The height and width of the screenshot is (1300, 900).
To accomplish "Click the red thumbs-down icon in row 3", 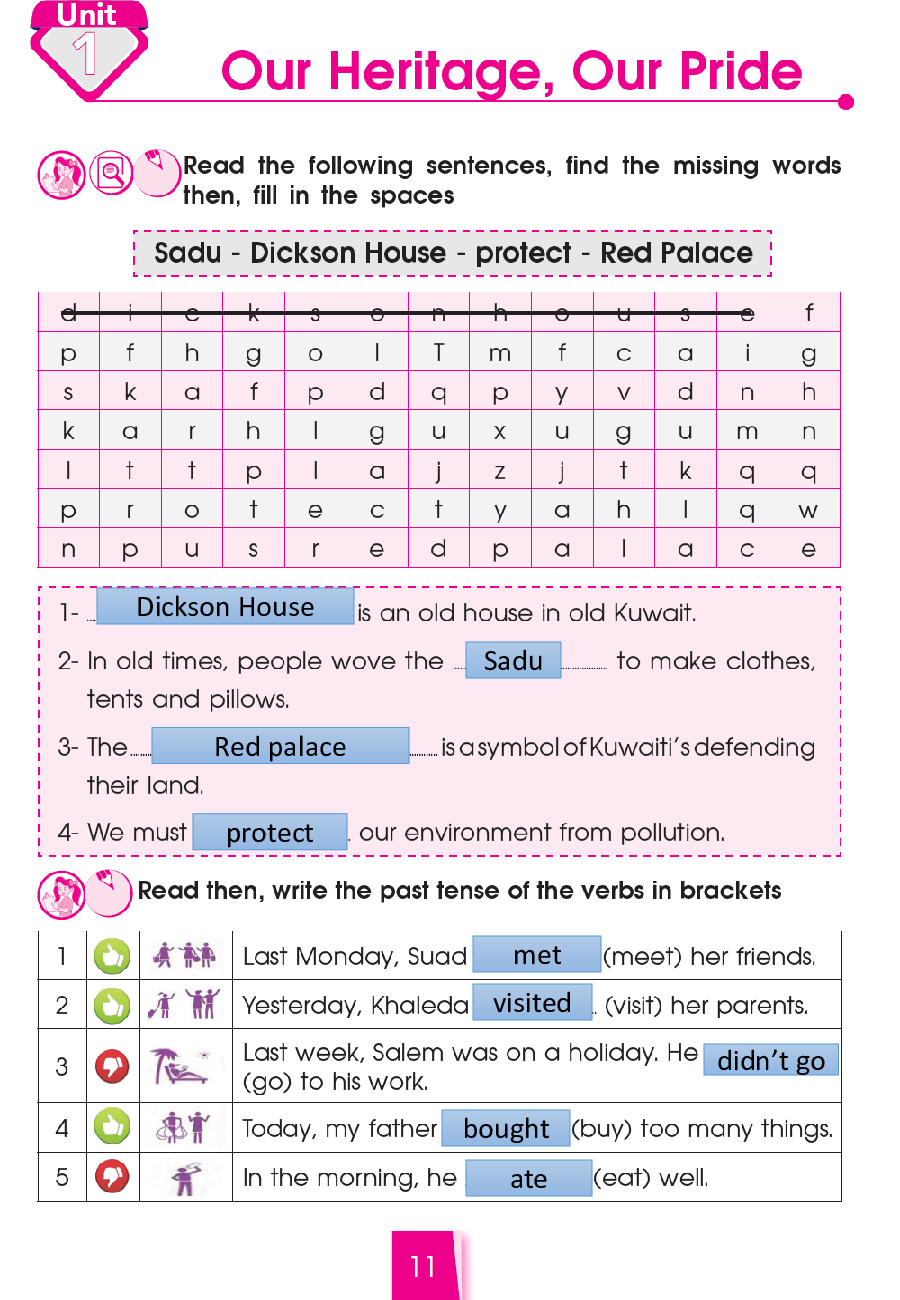I will point(110,1066).
